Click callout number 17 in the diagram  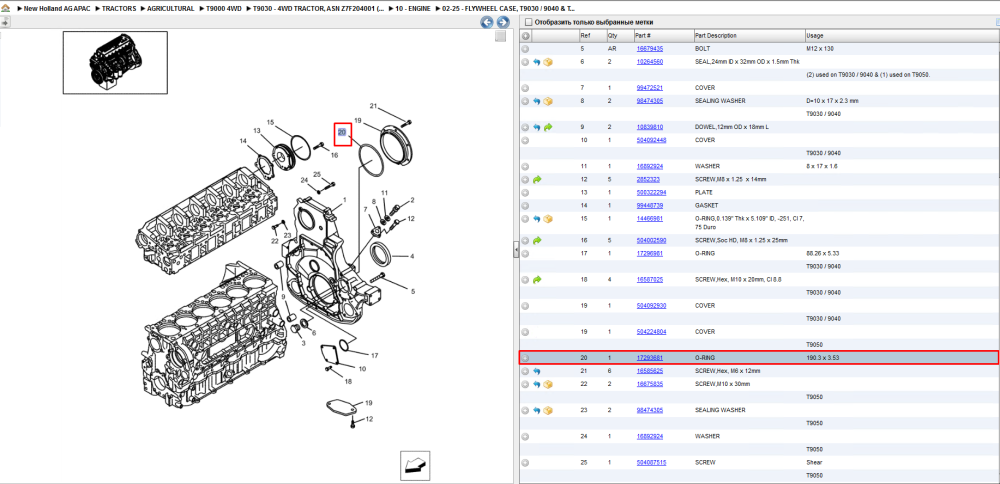[x=375, y=355]
